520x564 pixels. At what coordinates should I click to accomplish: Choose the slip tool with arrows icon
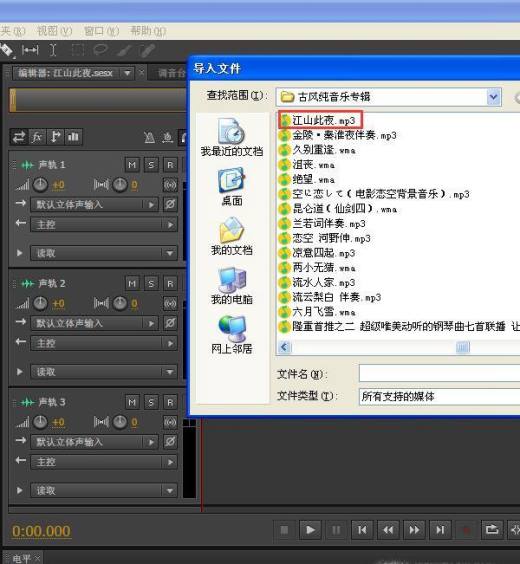click(x=30, y=50)
